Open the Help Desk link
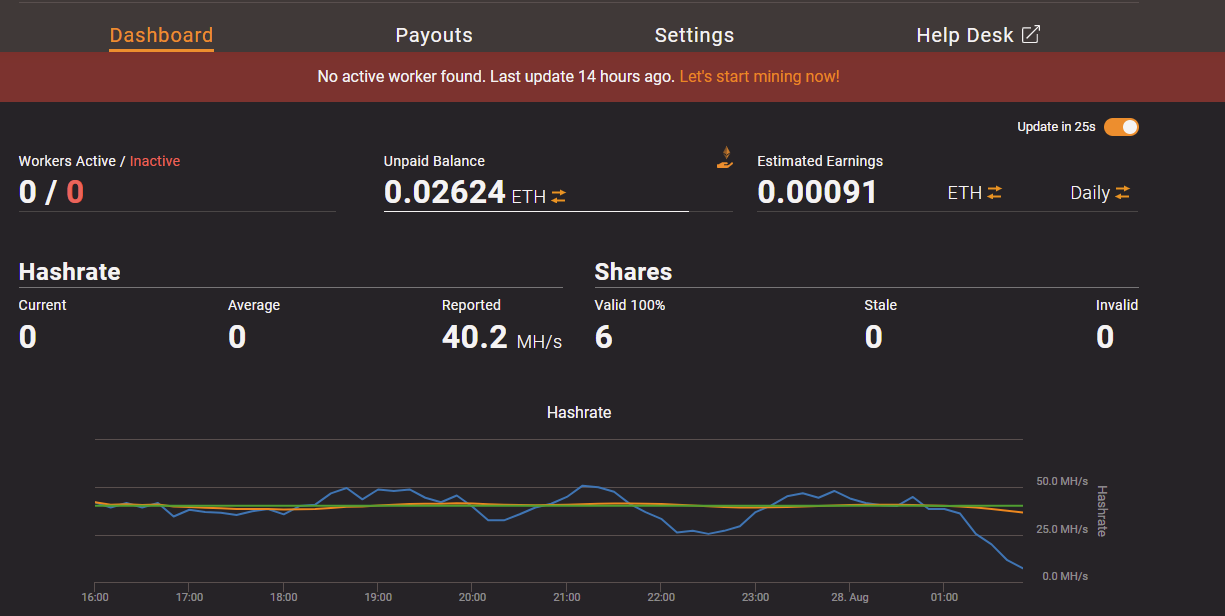Viewport: 1225px width, 616px height. [964, 35]
